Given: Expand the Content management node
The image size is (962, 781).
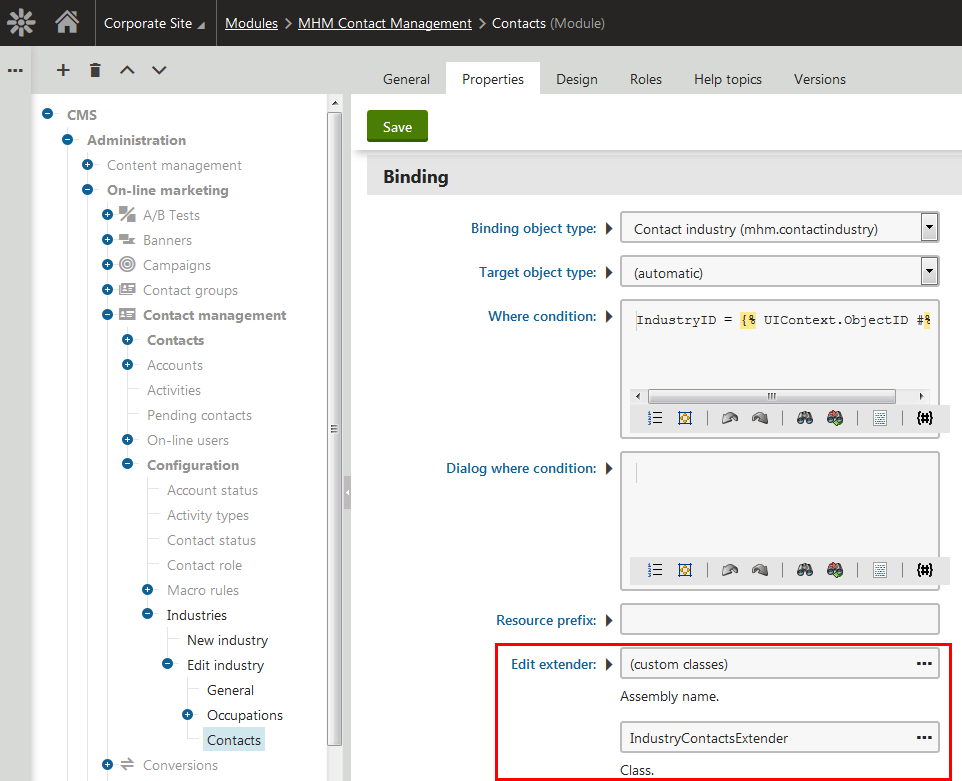Looking at the screenshot, I should pos(87,164).
